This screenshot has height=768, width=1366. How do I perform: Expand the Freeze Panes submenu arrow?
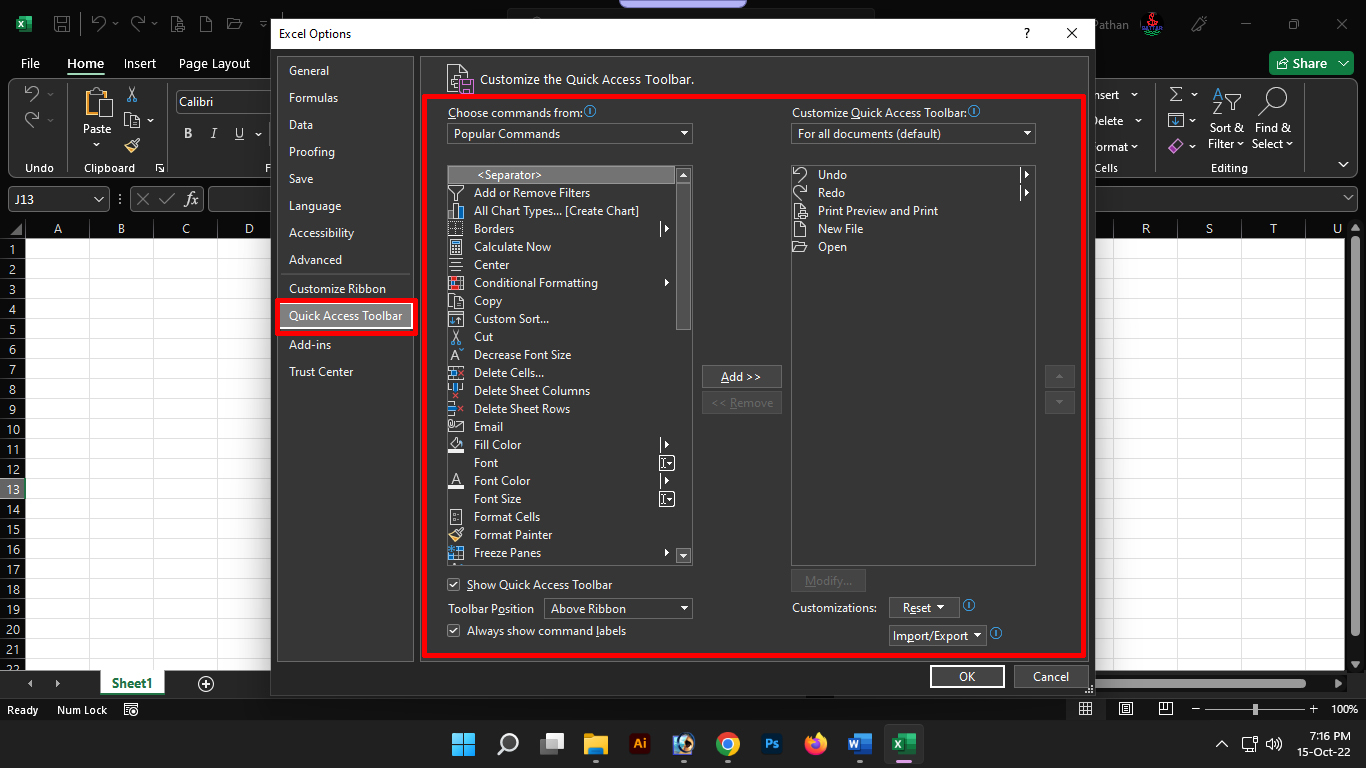click(x=667, y=553)
